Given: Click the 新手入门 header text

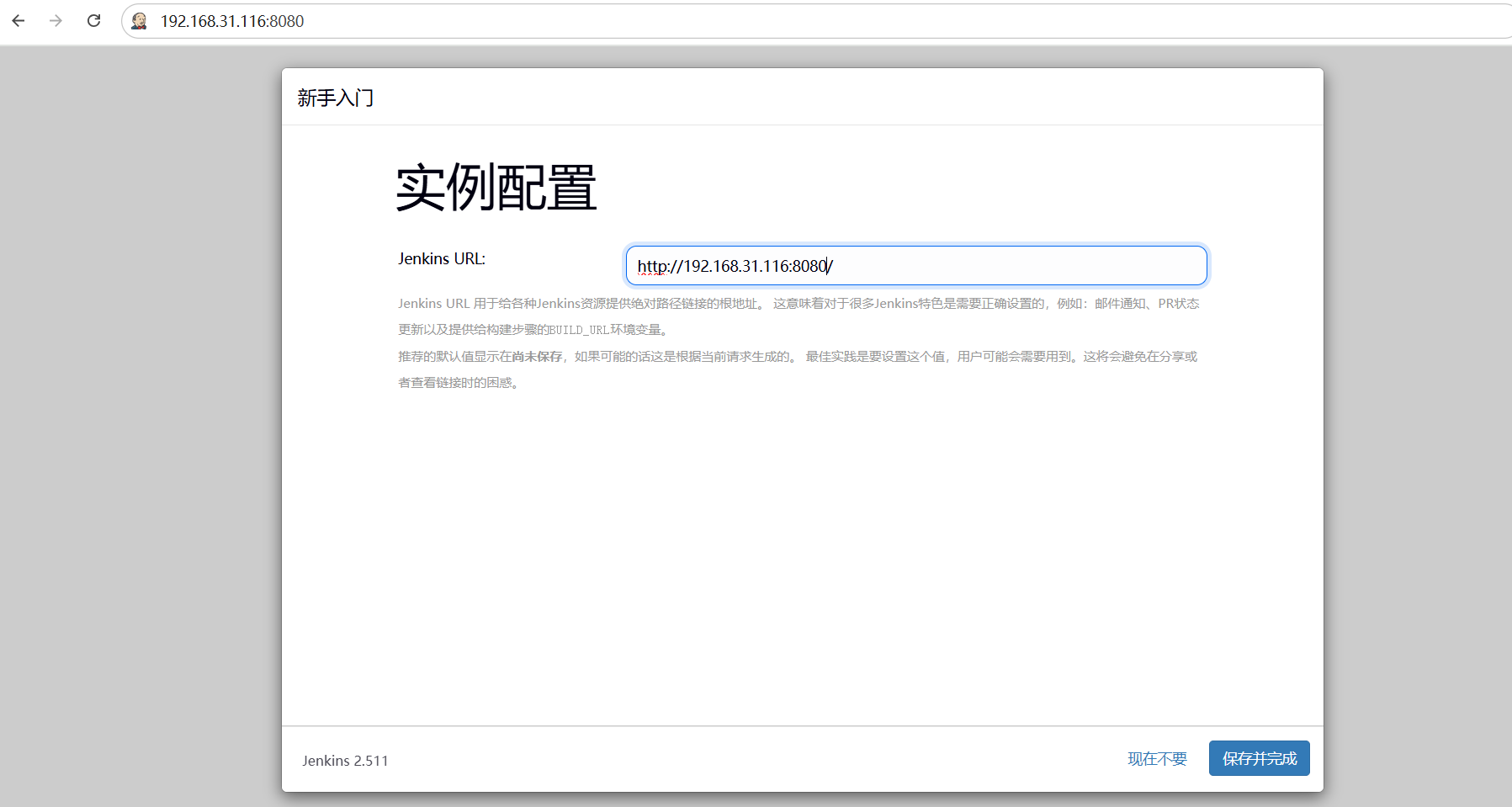Looking at the screenshot, I should [335, 98].
